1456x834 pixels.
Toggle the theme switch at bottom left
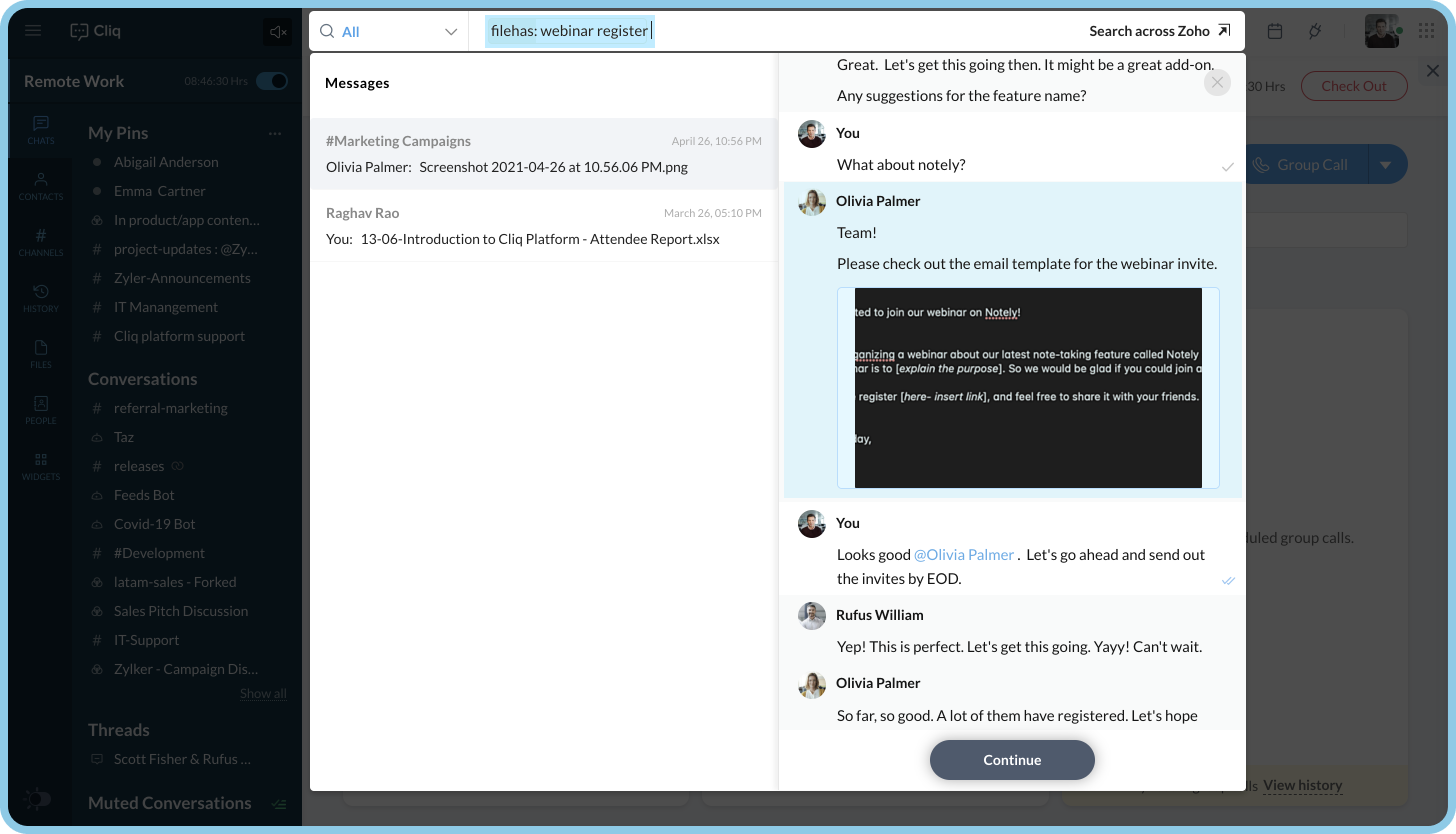38,799
